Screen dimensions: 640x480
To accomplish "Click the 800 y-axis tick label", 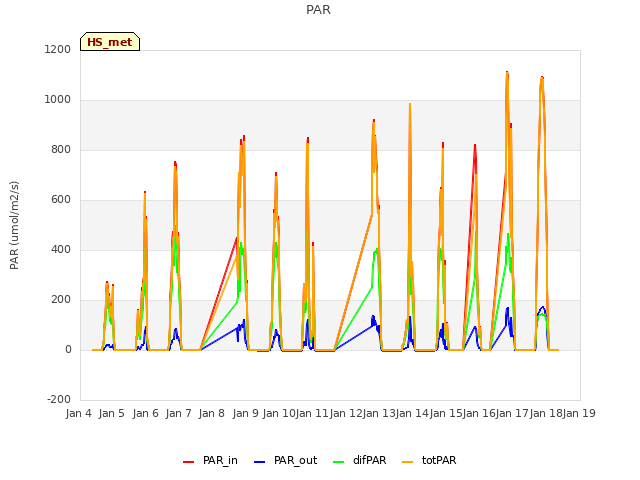I will [x=61, y=149].
